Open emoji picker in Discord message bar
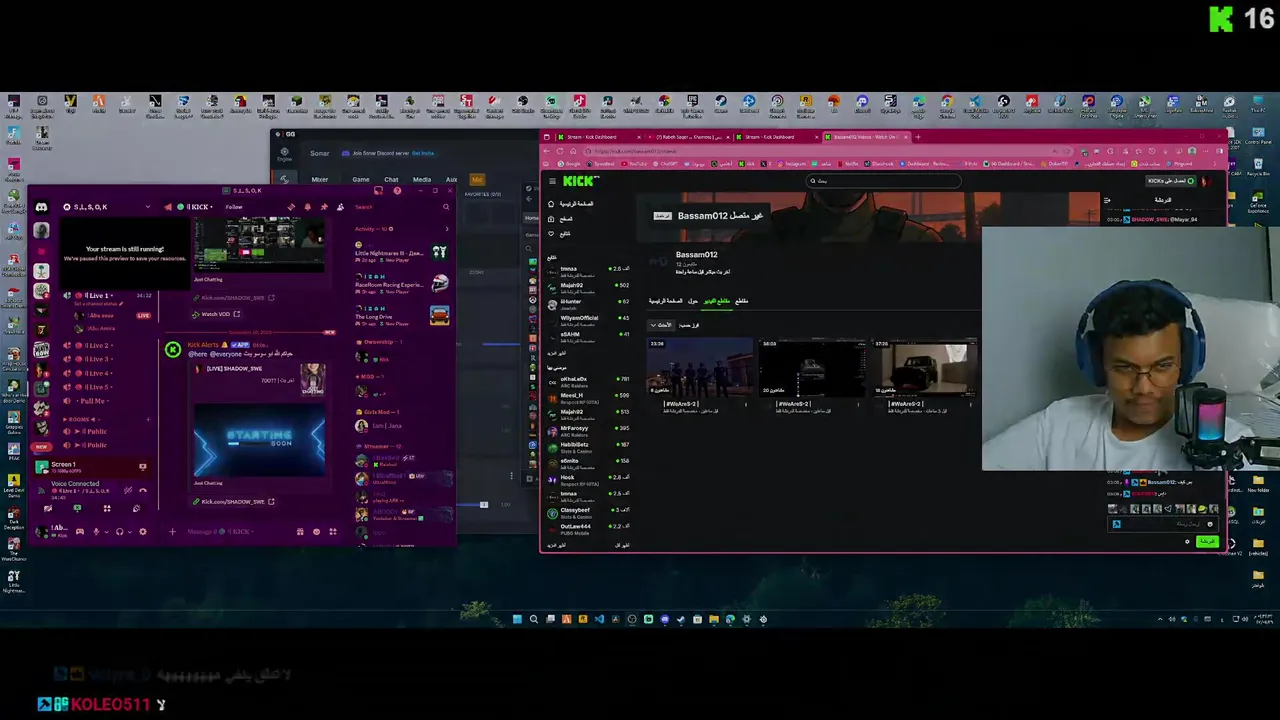1280x720 pixels. click(316, 532)
